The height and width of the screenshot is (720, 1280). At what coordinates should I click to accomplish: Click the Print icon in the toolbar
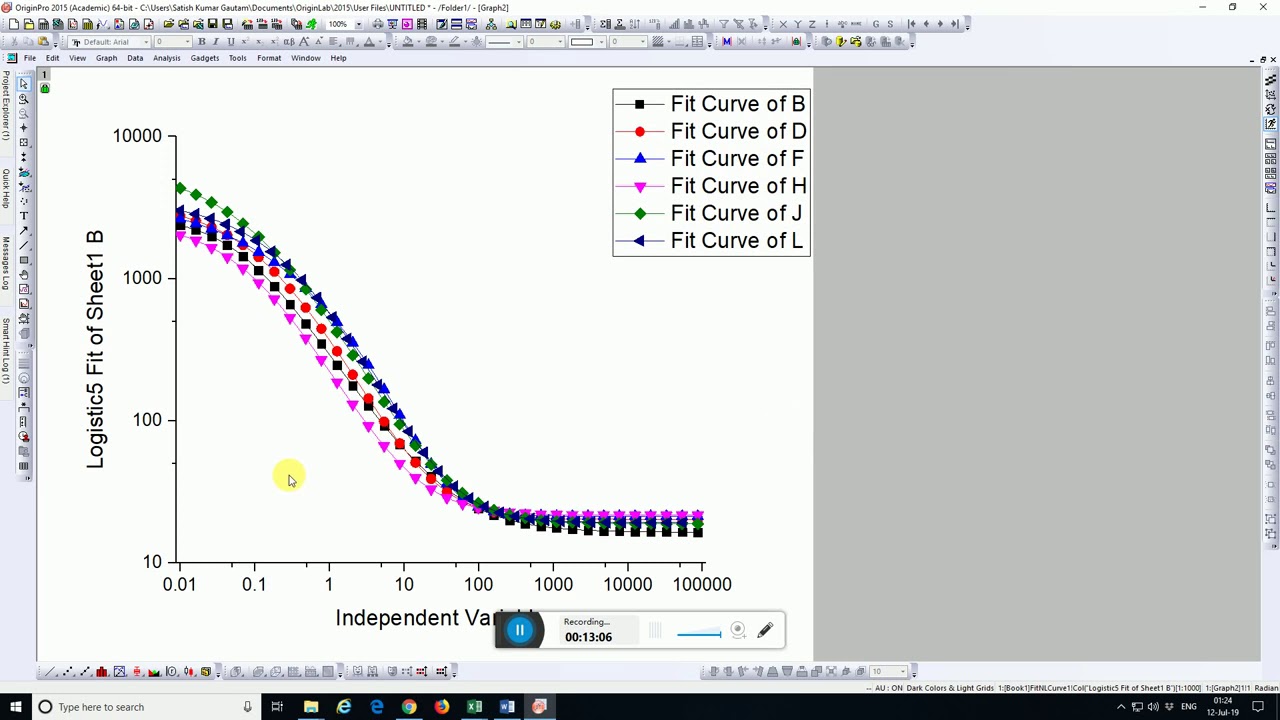pyautogui.click(x=378, y=24)
